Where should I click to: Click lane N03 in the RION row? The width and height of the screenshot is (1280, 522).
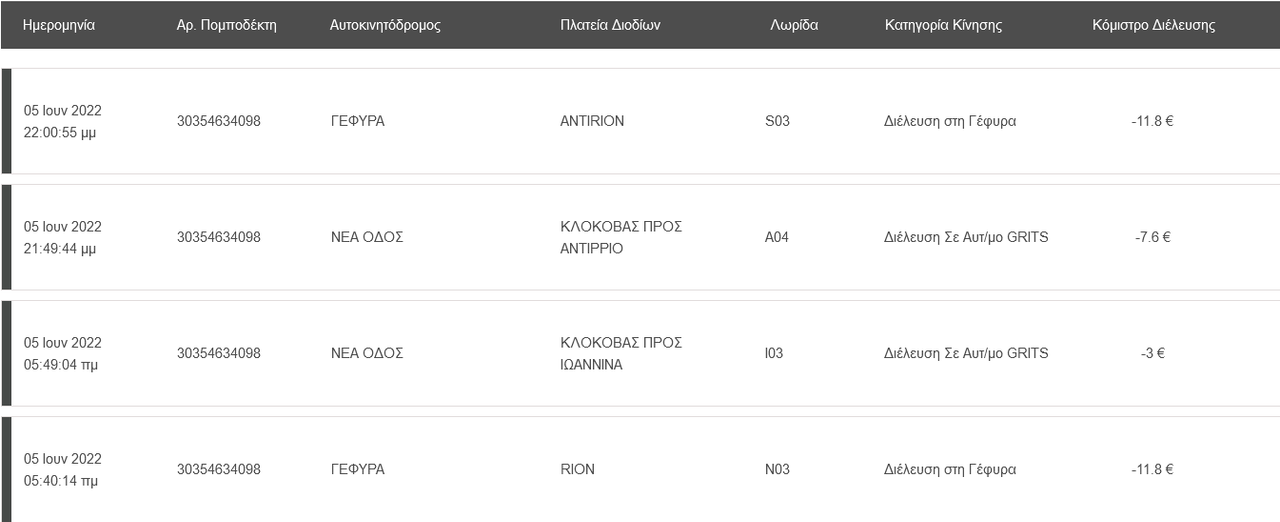click(x=777, y=469)
